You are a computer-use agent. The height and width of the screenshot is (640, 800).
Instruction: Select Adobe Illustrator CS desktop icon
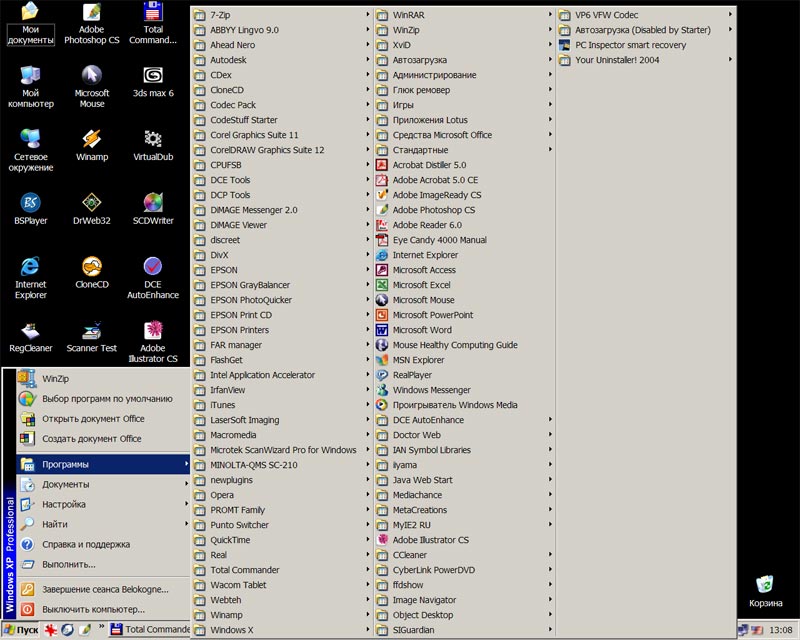(153, 342)
